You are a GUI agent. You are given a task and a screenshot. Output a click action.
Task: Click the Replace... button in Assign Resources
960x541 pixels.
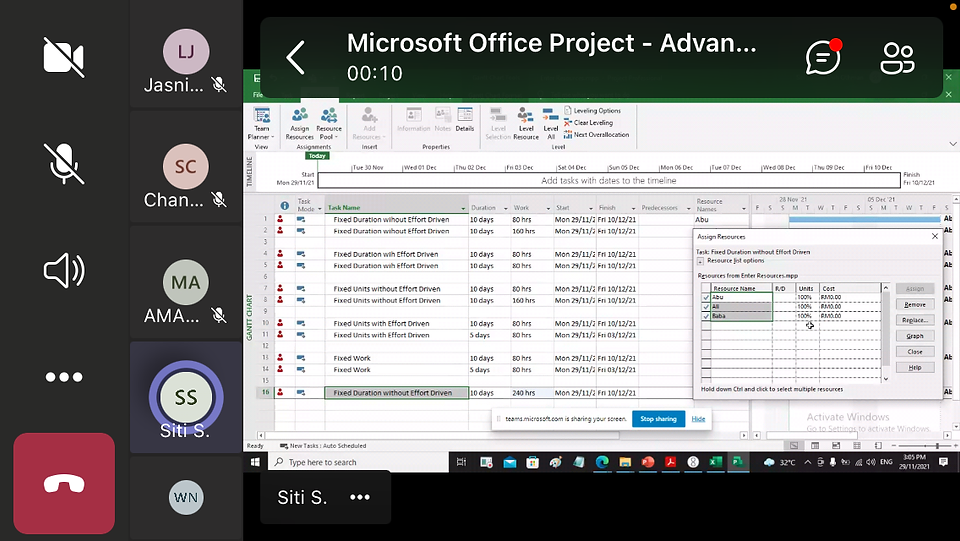915,320
